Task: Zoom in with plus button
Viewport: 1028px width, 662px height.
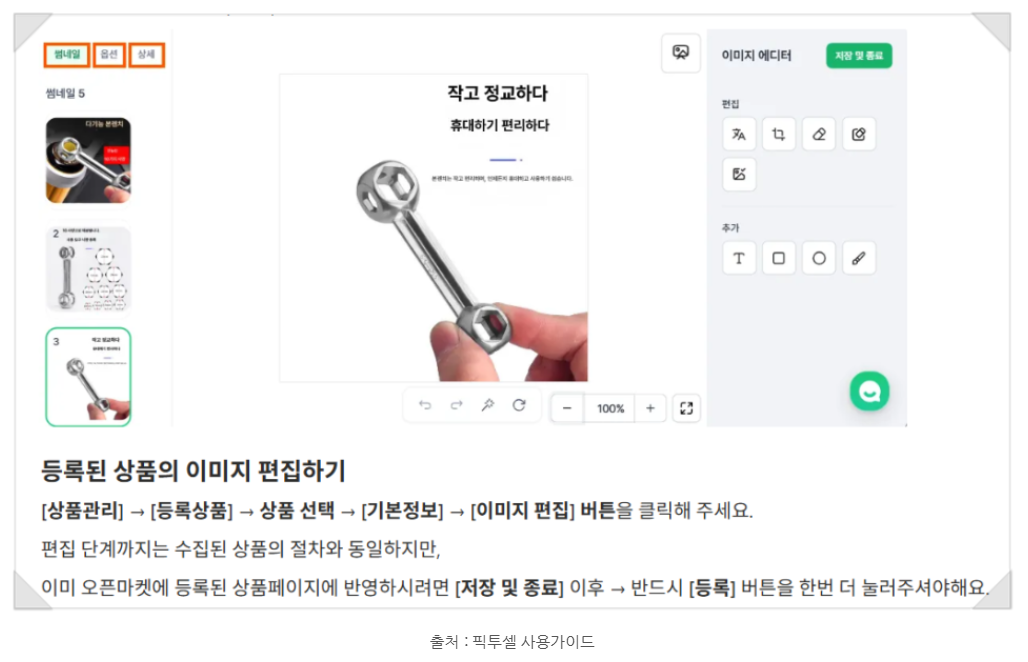Action: pyautogui.click(x=650, y=409)
